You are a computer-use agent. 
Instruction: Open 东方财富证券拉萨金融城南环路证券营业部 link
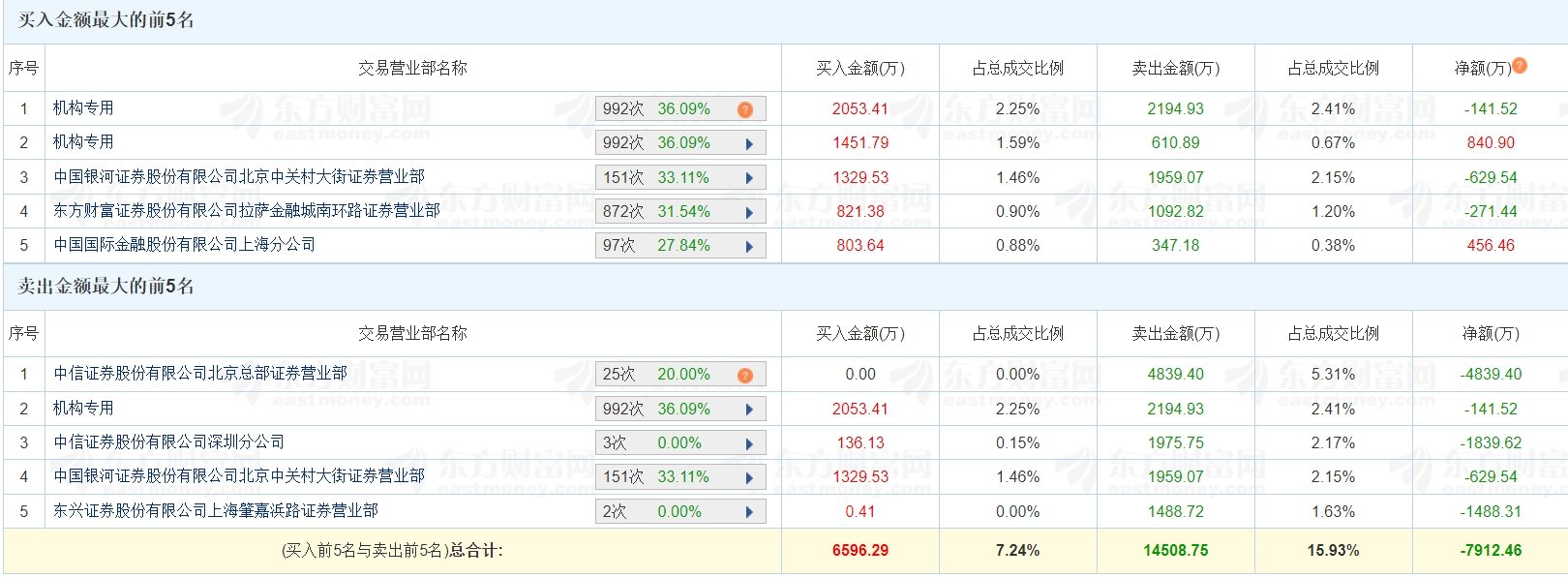247,210
